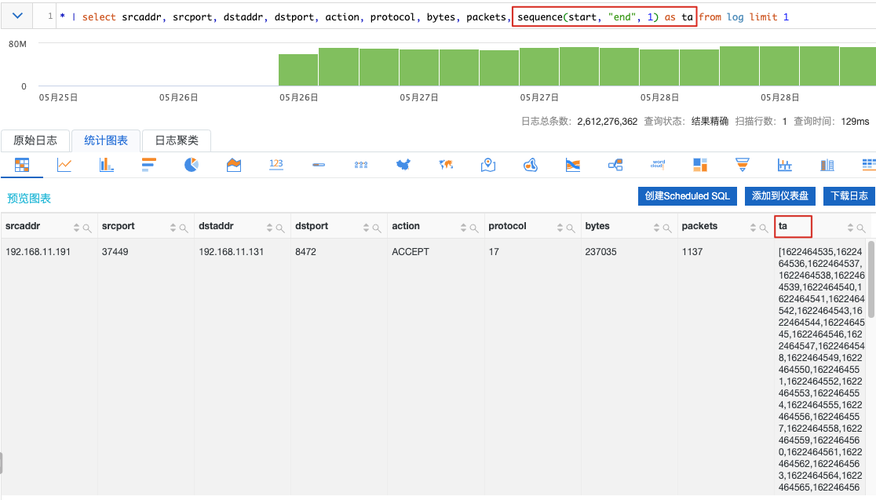Click the protocol value 17
This screenshot has width=876, height=500.
tap(494, 252)
